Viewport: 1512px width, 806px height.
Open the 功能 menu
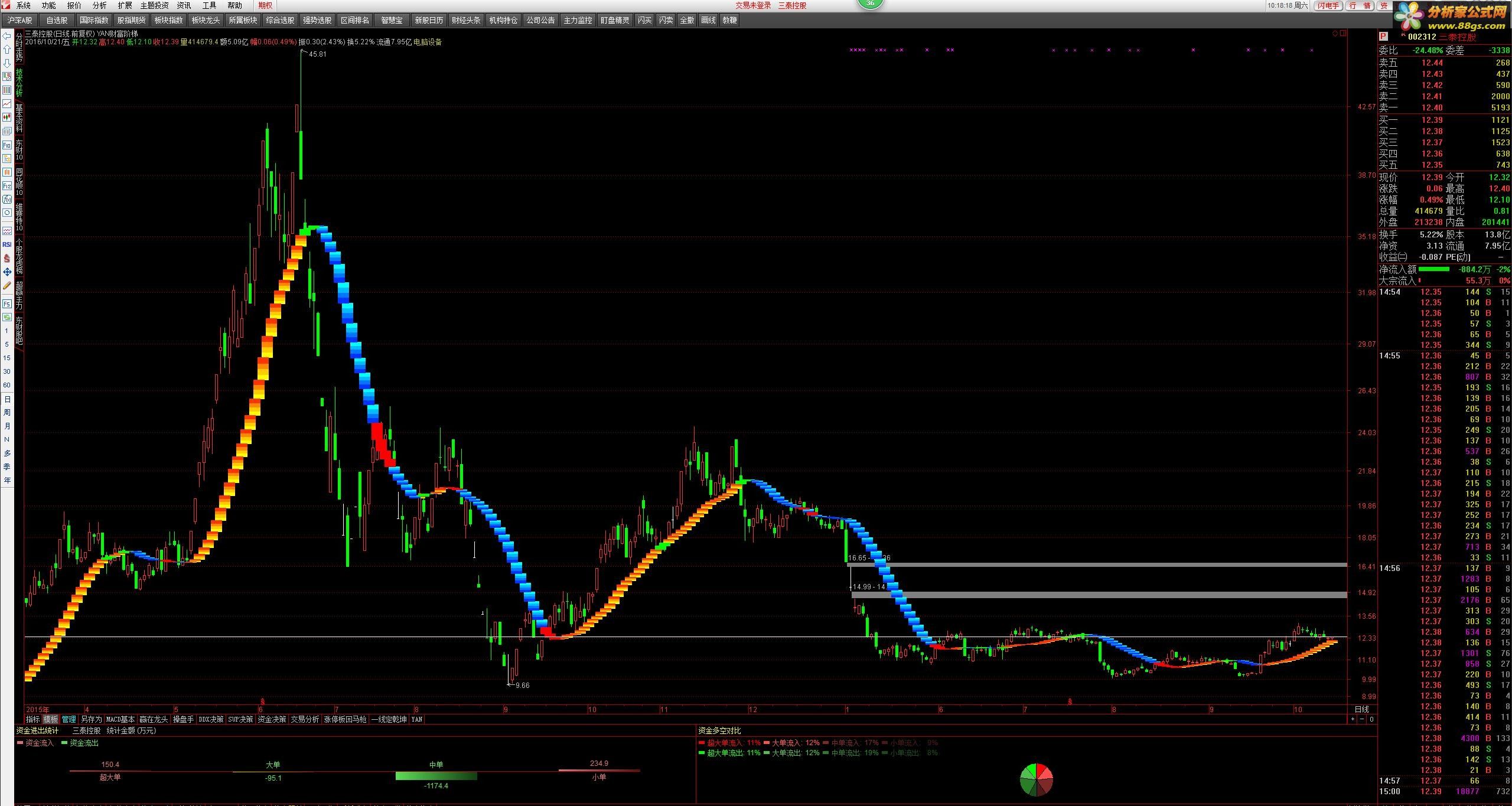click(x=49, y=5)
